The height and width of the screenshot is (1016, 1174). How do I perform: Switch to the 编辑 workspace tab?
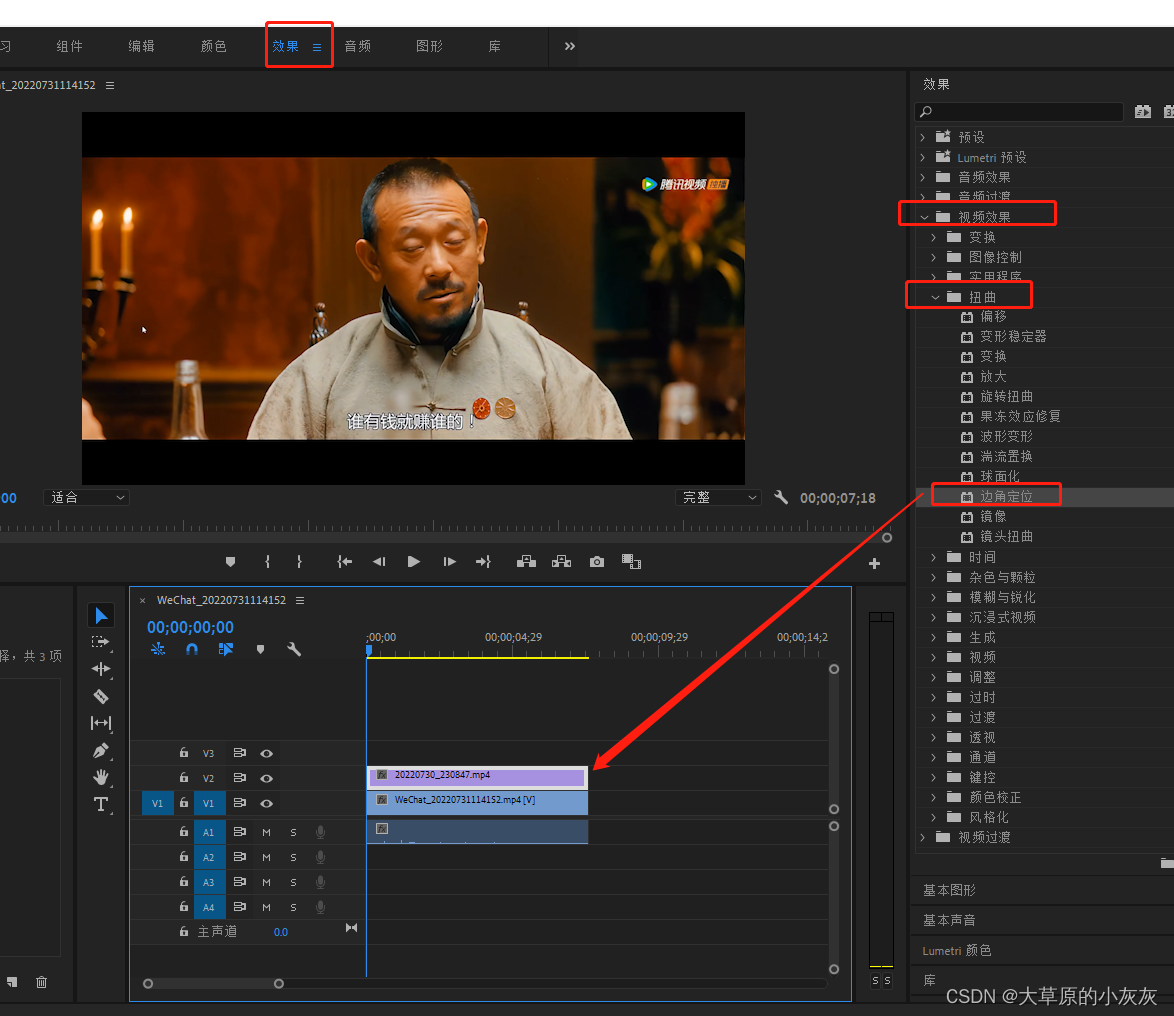[142, 46]
